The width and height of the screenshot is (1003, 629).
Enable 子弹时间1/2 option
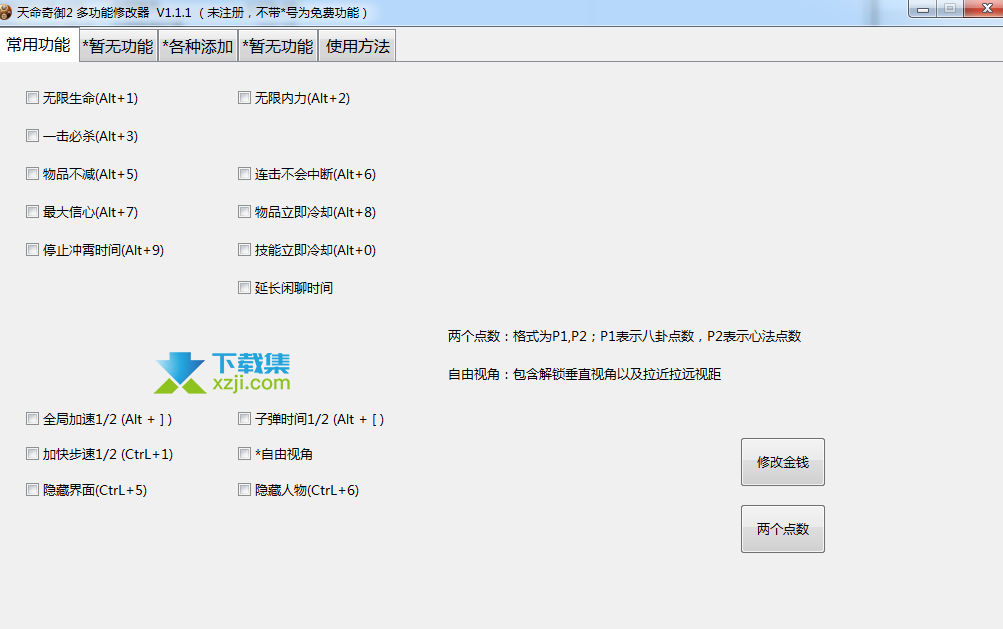(x=245, y=419)
